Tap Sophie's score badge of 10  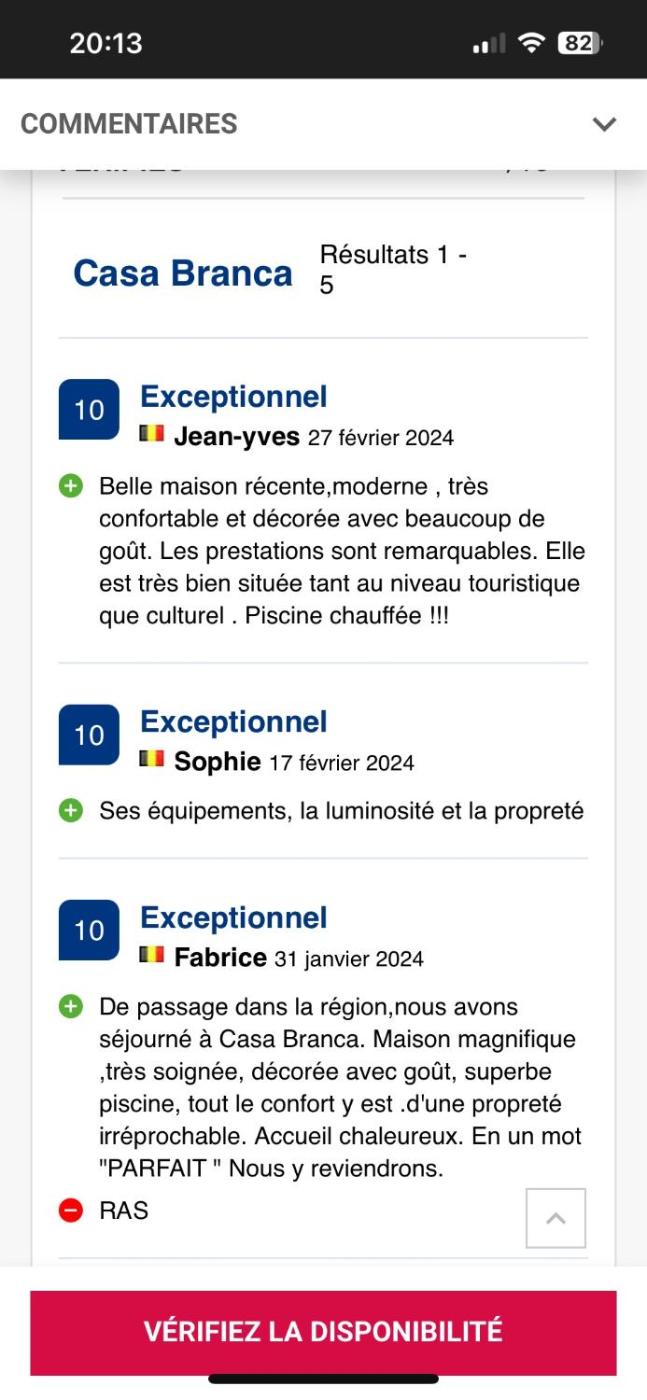coord(89,735)
